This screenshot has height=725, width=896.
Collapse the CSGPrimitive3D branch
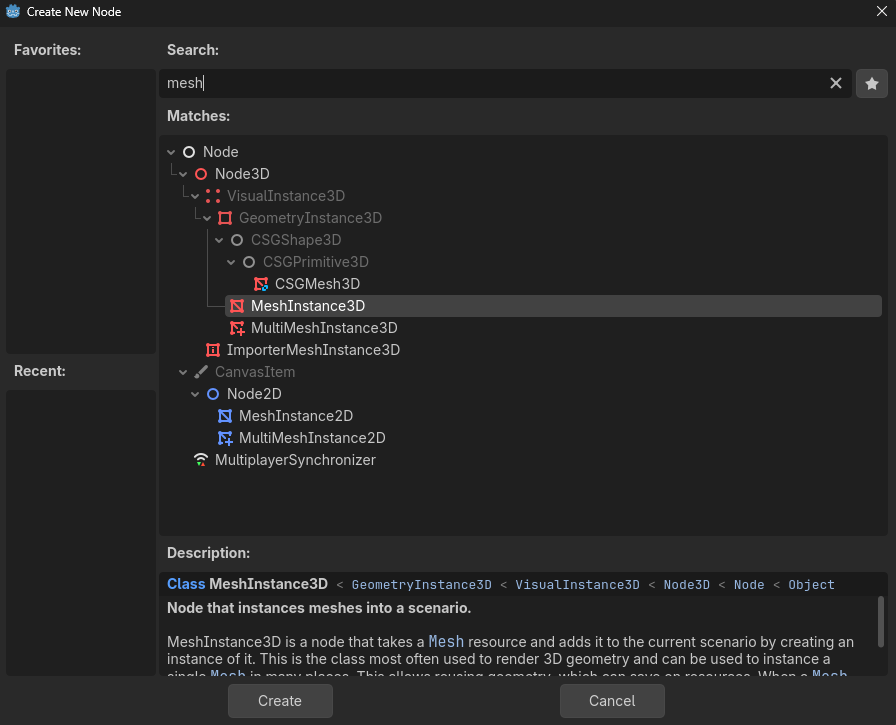pyautogui.click(x=230, y=261)
